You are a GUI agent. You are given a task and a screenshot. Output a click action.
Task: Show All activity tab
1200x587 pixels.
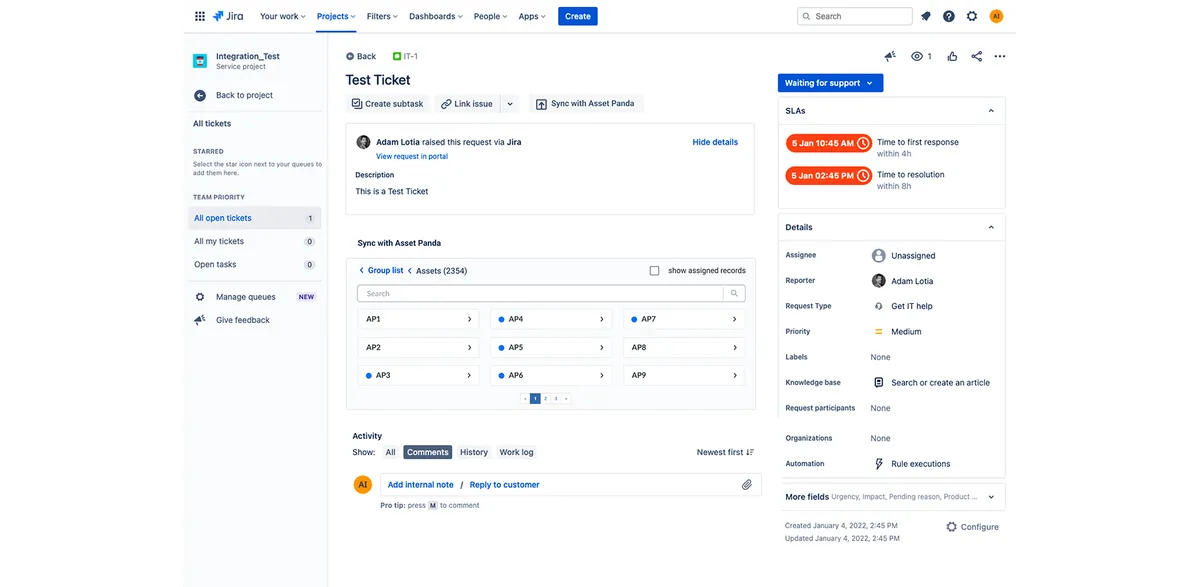[391, 452]
